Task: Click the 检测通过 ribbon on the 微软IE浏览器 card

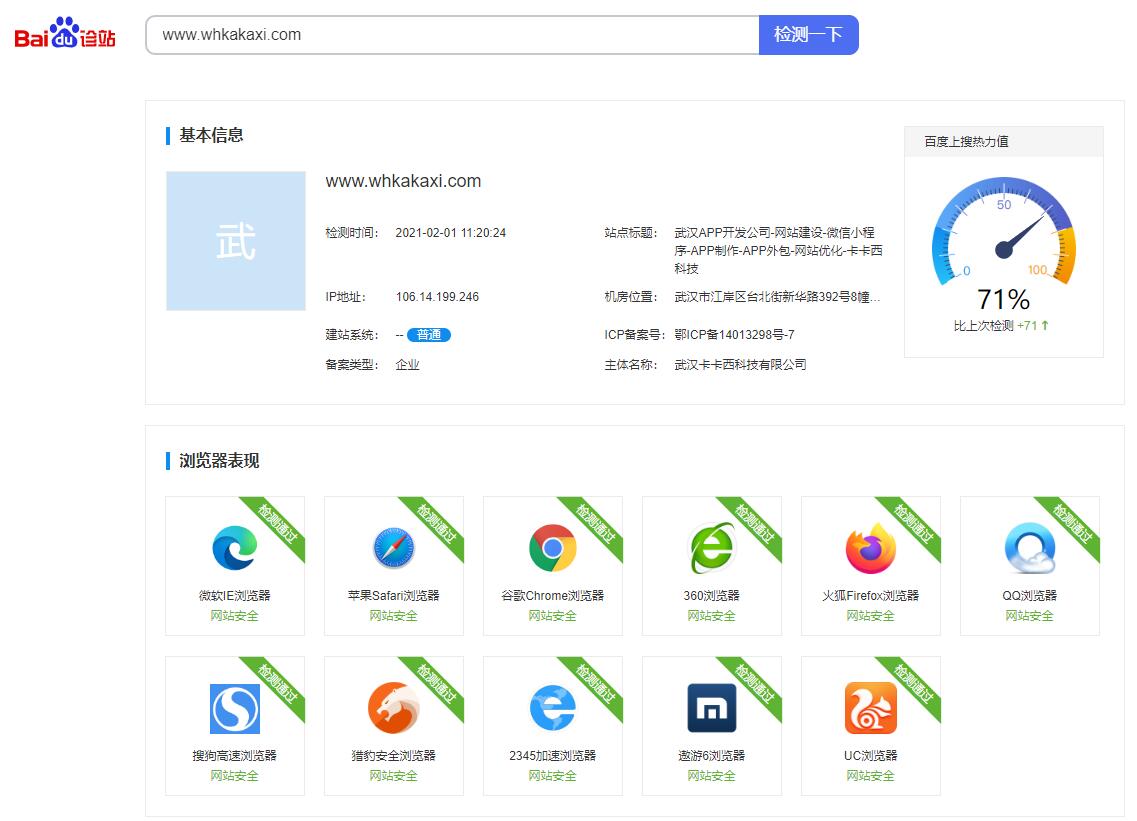Action: (278, 524)
